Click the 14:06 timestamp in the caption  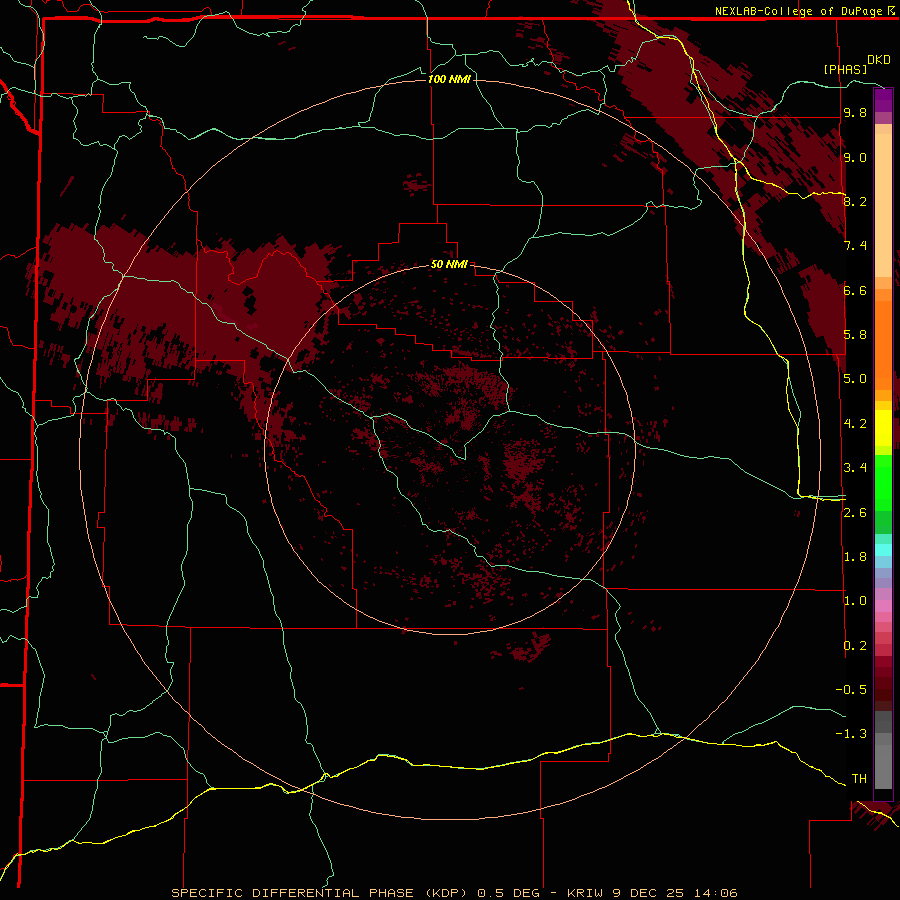coord(717,893)
